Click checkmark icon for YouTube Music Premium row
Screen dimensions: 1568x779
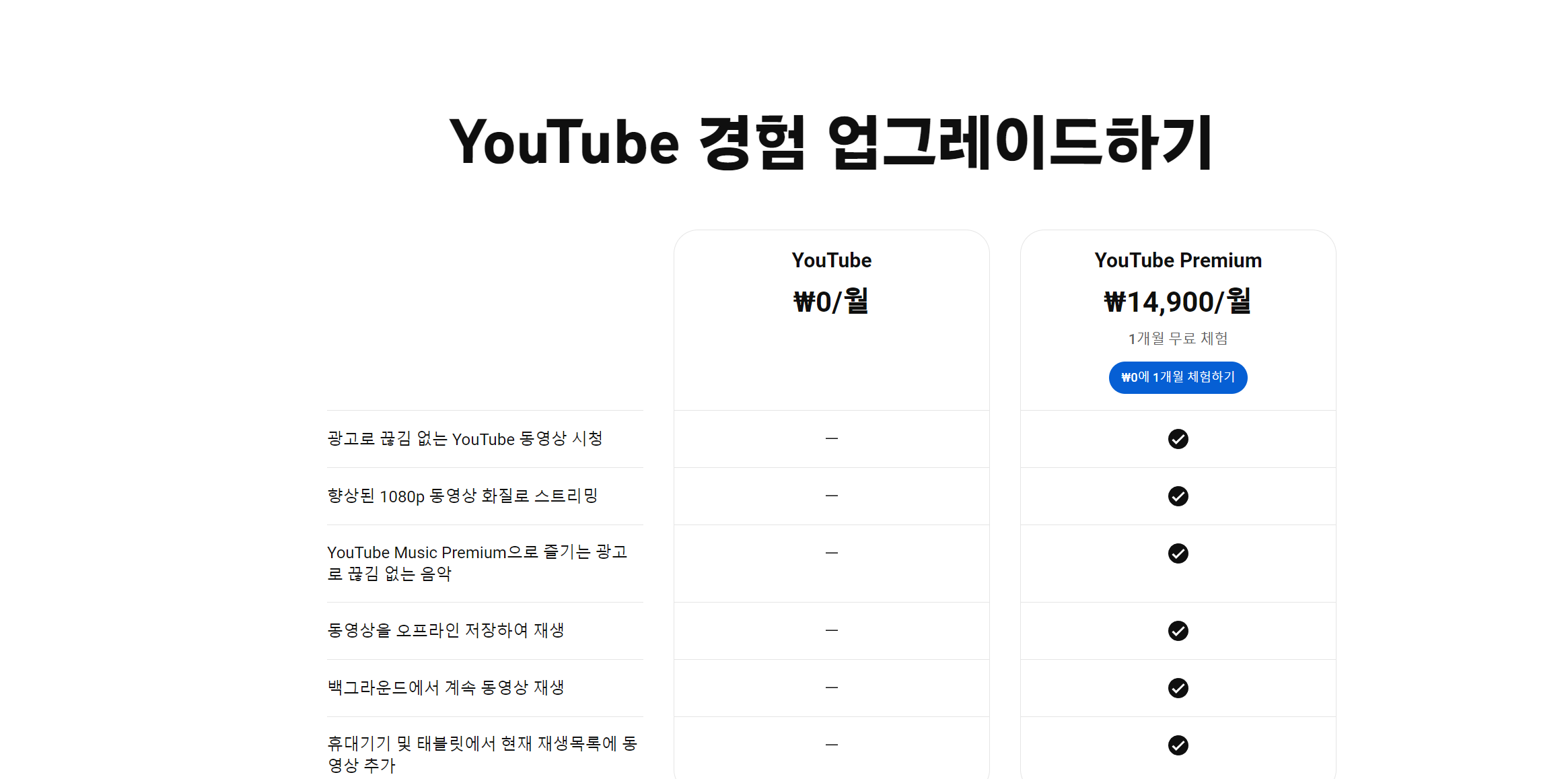[1178, 553]
